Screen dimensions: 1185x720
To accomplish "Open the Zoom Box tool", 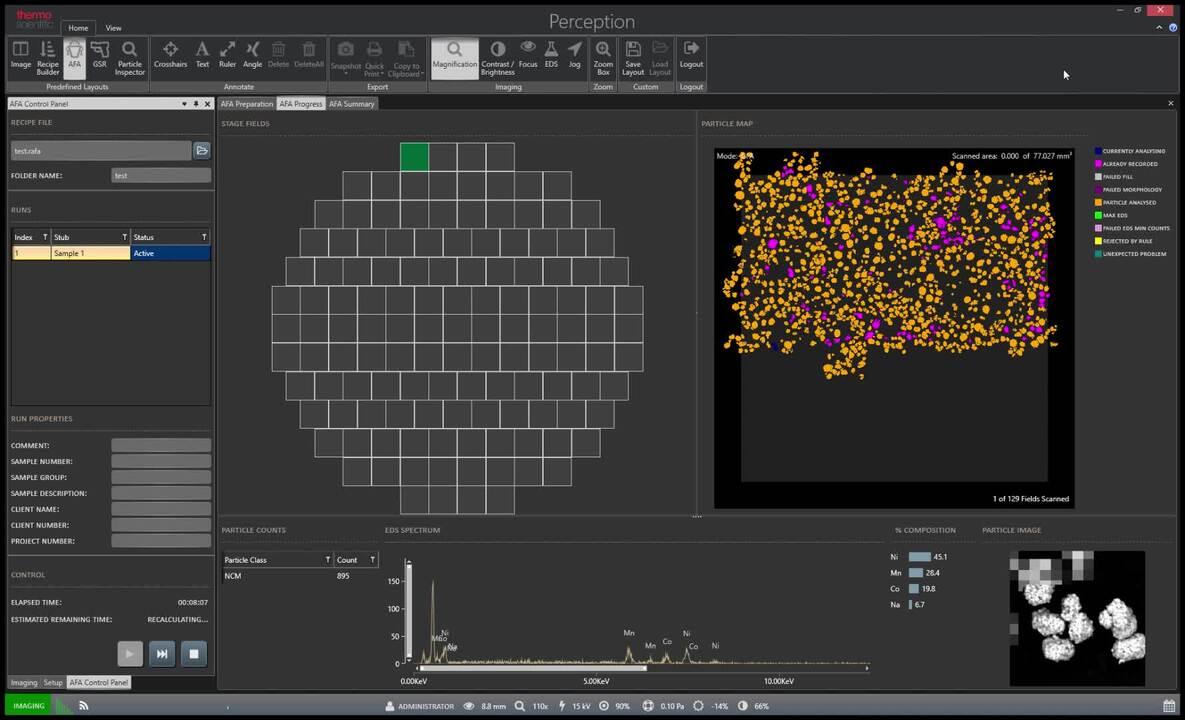I will click(603, 58).
